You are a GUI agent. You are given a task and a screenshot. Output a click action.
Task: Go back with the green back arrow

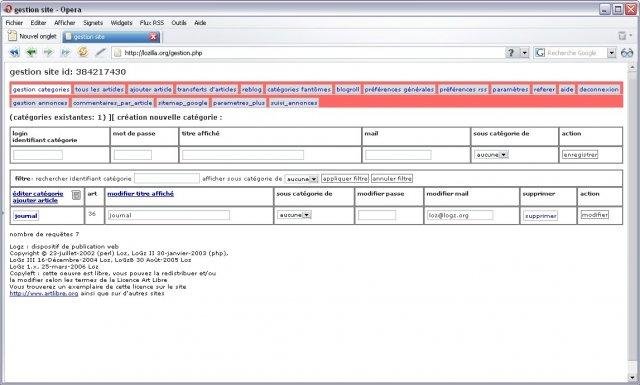pyautogui.click(x=31, y=52)
